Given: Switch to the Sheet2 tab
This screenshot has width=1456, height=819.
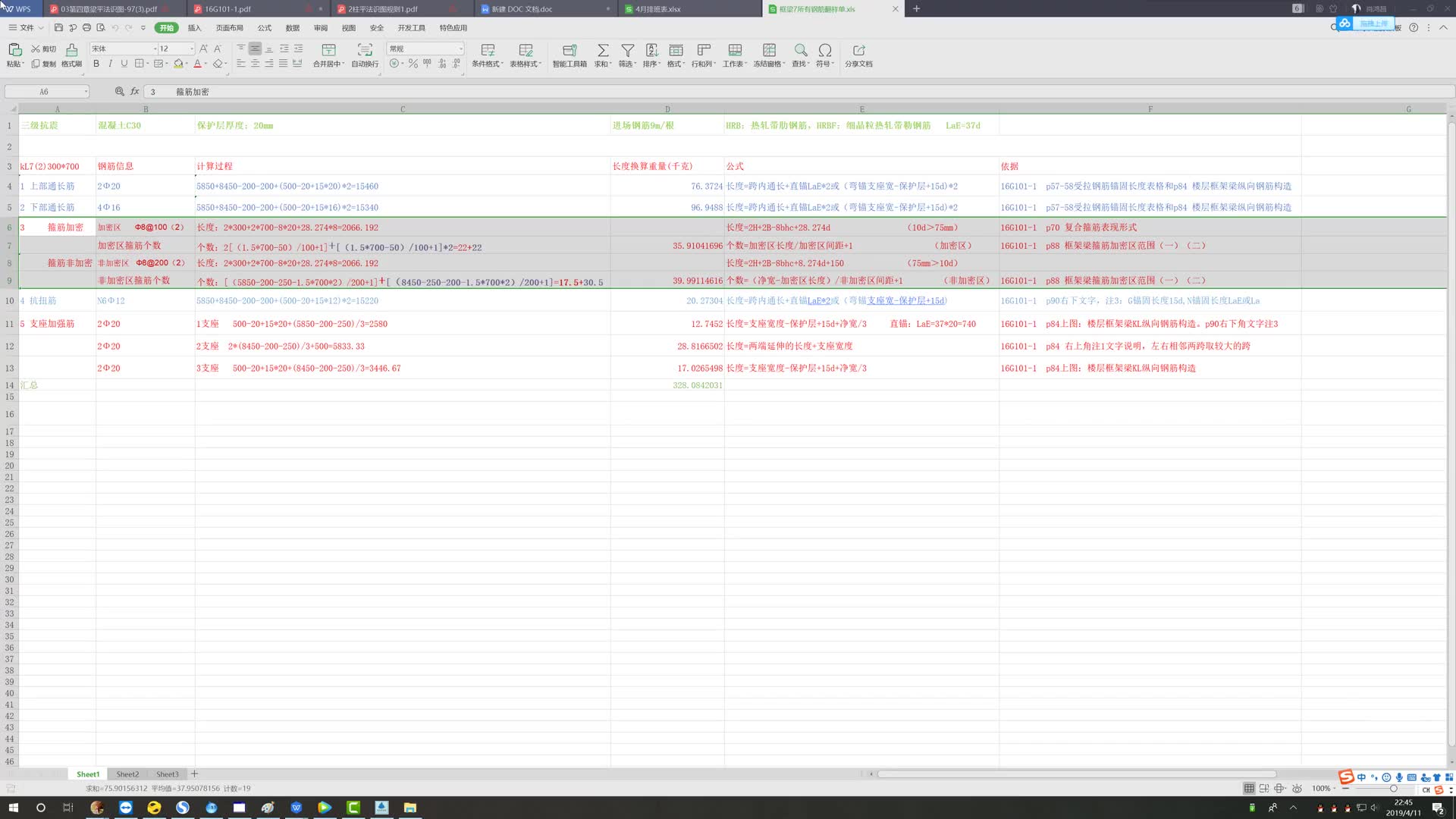Looking at the screenshot, I should [x=127, y=774].
